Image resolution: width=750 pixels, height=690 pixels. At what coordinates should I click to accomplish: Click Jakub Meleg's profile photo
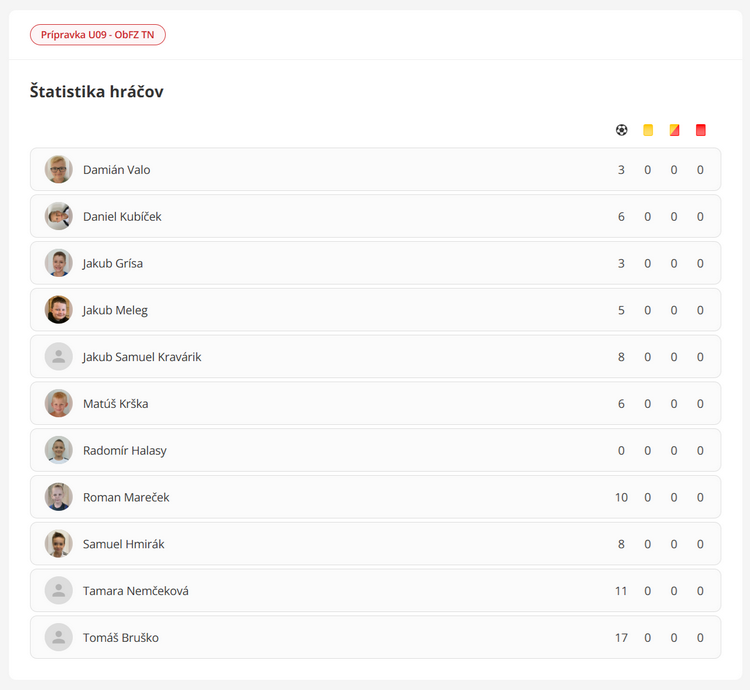click(59, 310)
